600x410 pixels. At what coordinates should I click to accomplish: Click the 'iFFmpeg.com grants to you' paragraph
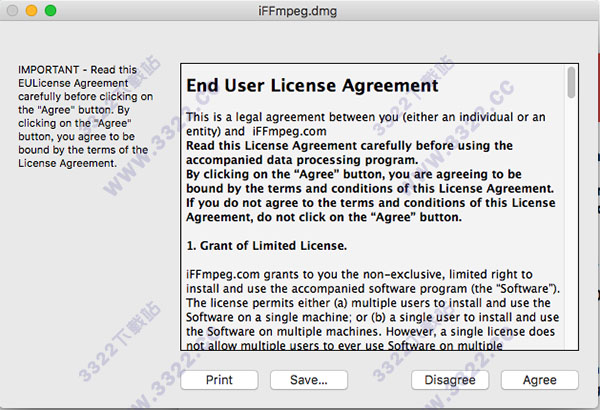(x=373, y=309)
